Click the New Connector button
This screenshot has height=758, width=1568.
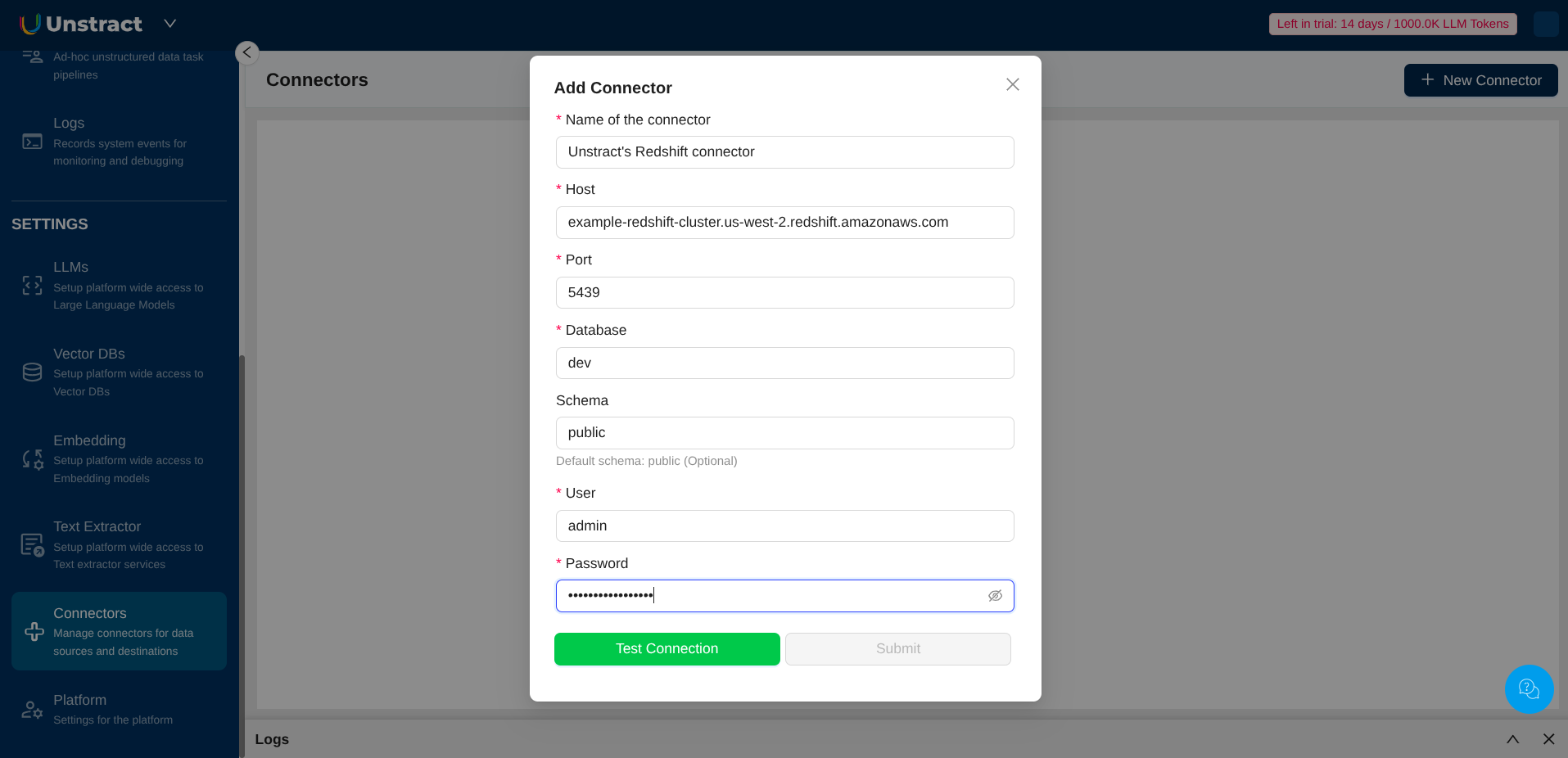pos(1480,80)
